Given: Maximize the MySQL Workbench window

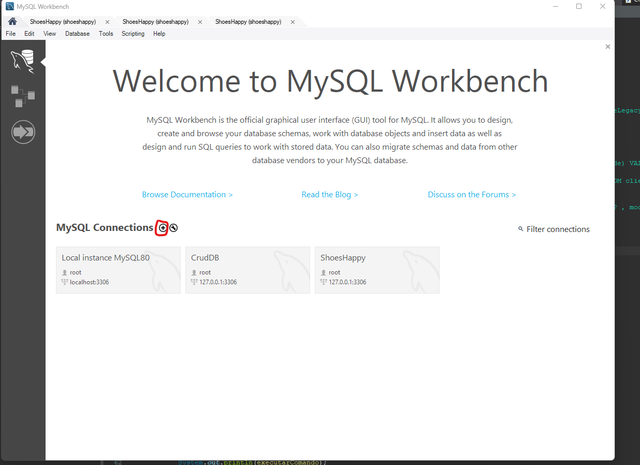Looking at the screenshot, I should [579, 6].
